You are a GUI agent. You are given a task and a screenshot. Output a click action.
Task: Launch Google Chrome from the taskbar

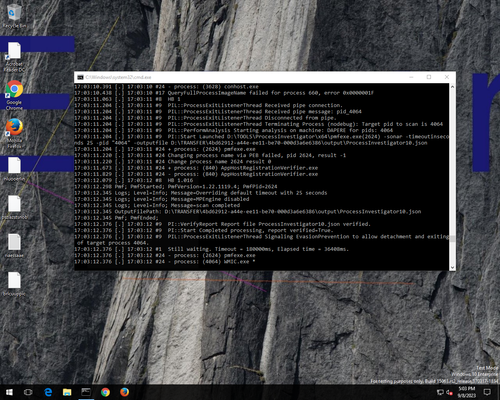pos(105,392)
